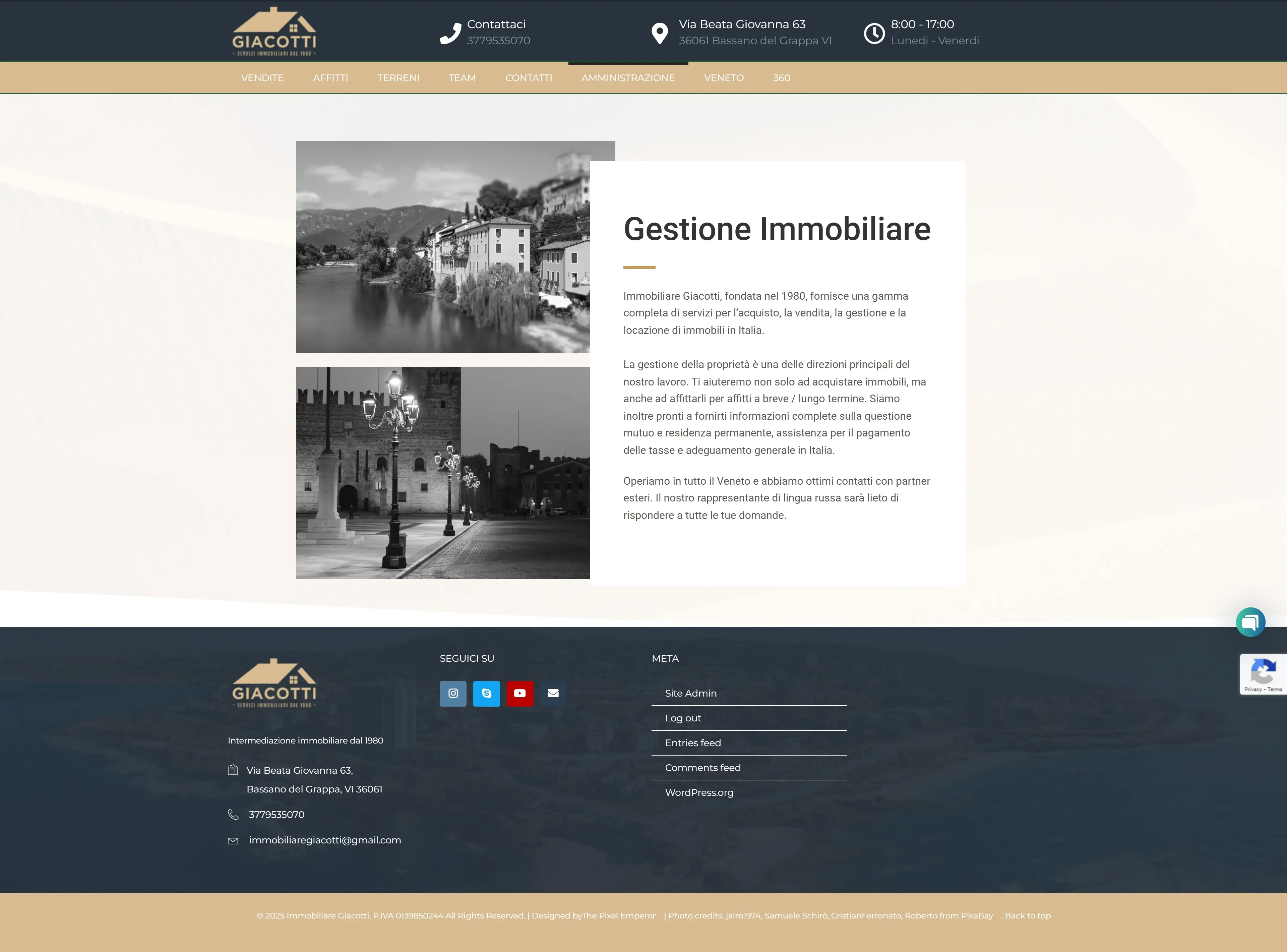The width and height of the screenshot is (1287, 952).
Task: Open the Skype social icon
Action: tap(486, 693)
